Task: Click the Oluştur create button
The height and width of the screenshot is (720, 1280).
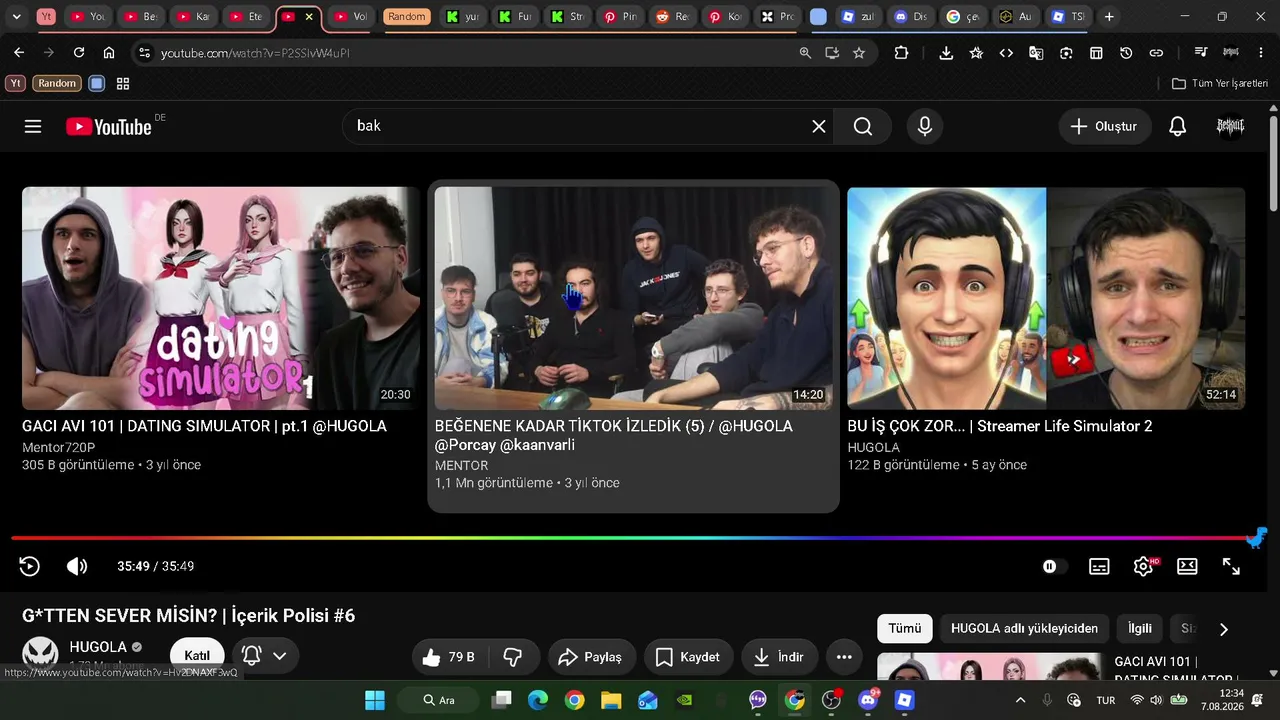Action: (x=1104, y=126)
